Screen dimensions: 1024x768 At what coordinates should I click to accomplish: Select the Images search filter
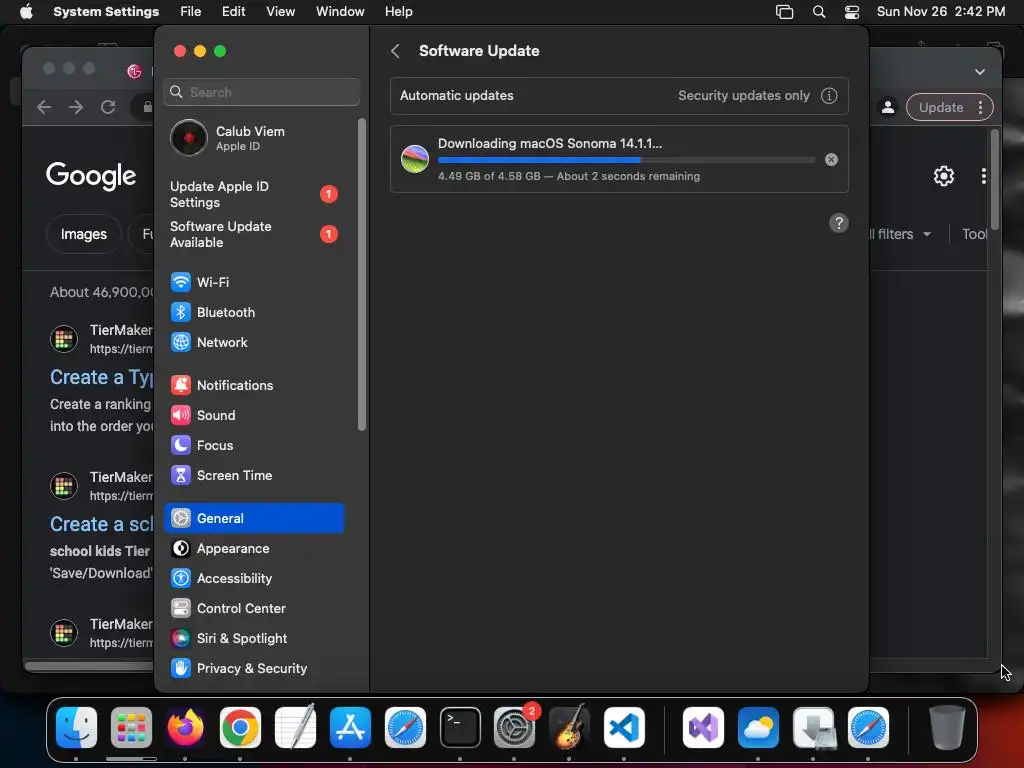[x=84, y=234]
